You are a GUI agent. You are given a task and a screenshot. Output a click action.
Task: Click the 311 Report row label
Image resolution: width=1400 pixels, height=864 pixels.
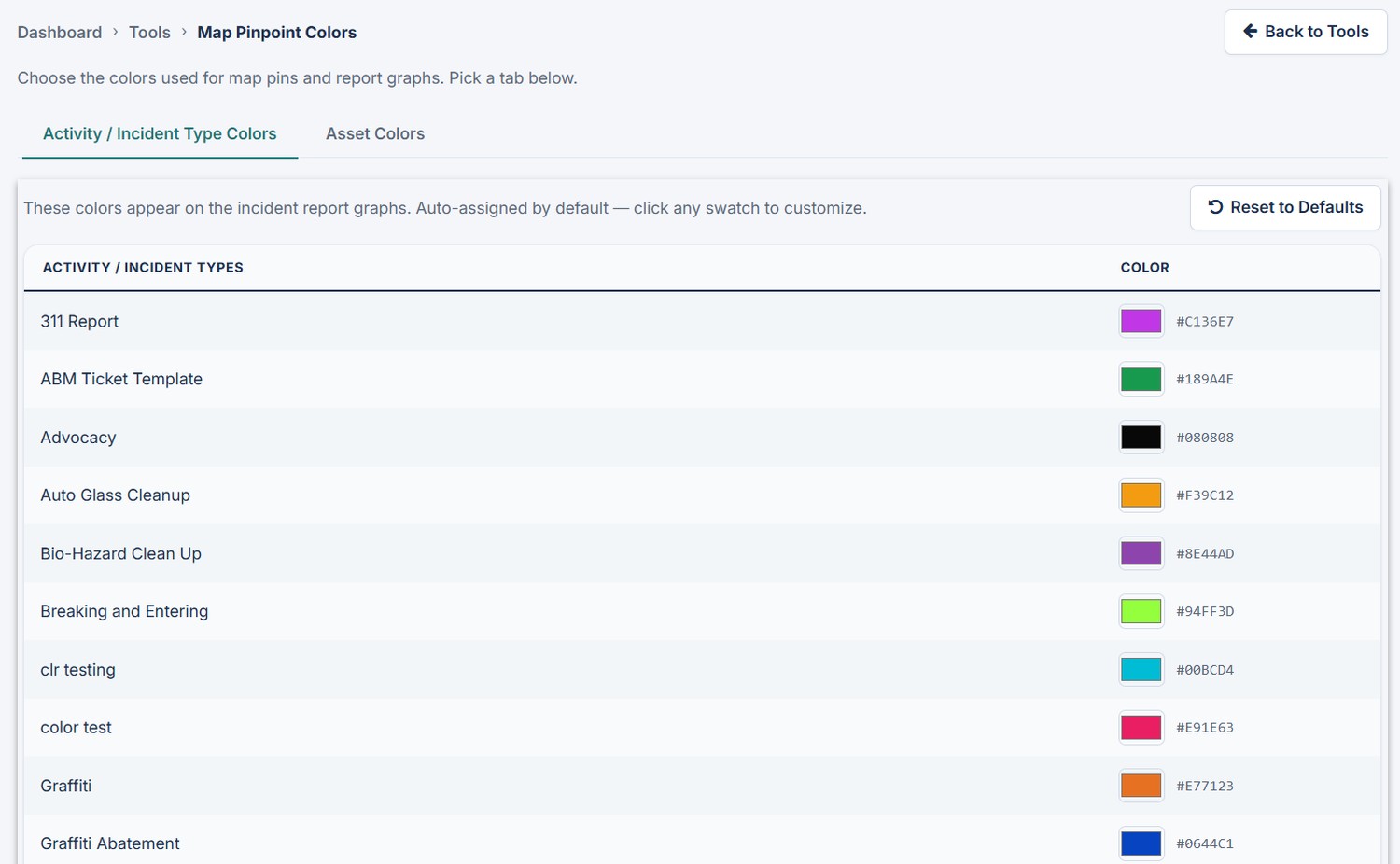[x=79, y=321]
